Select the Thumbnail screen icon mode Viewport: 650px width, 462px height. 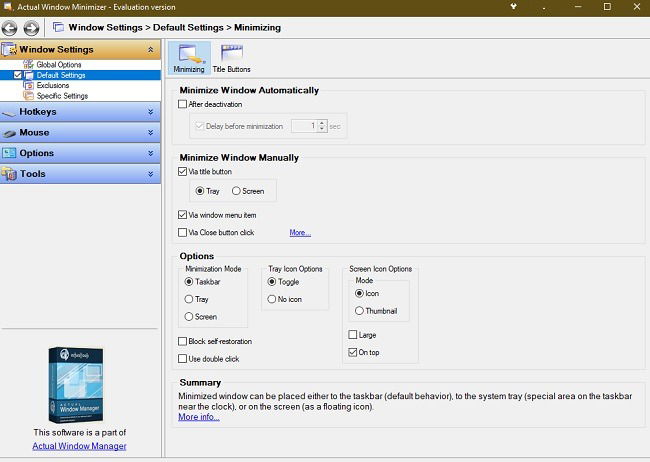tap(359, 311)
